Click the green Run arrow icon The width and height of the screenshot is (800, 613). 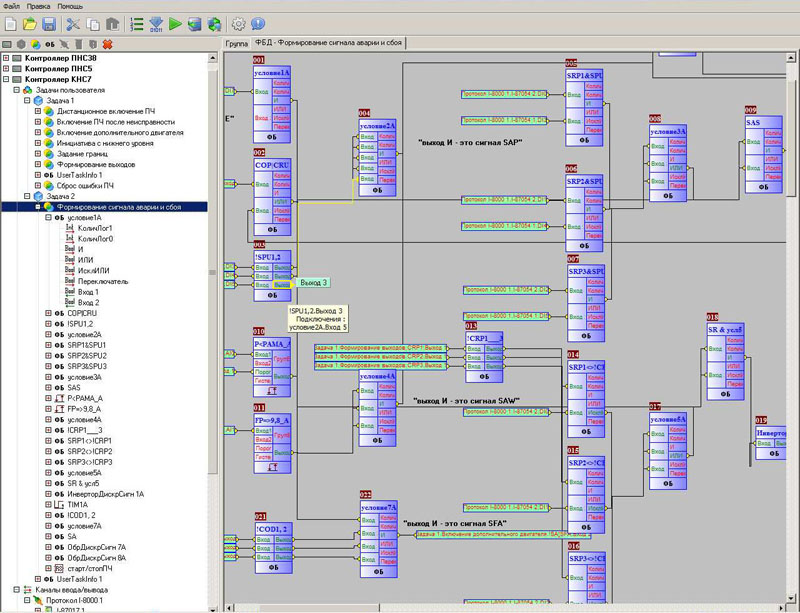pyautogui.click(x=175, y=24)
